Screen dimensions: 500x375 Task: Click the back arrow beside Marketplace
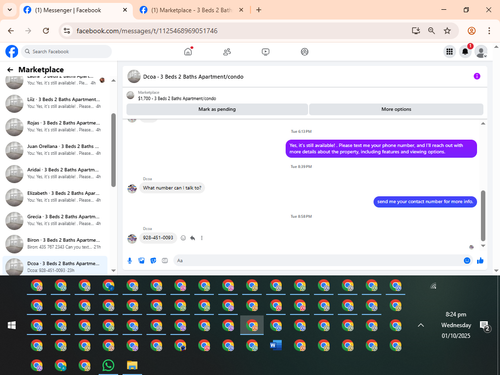(x=10, y=70)
